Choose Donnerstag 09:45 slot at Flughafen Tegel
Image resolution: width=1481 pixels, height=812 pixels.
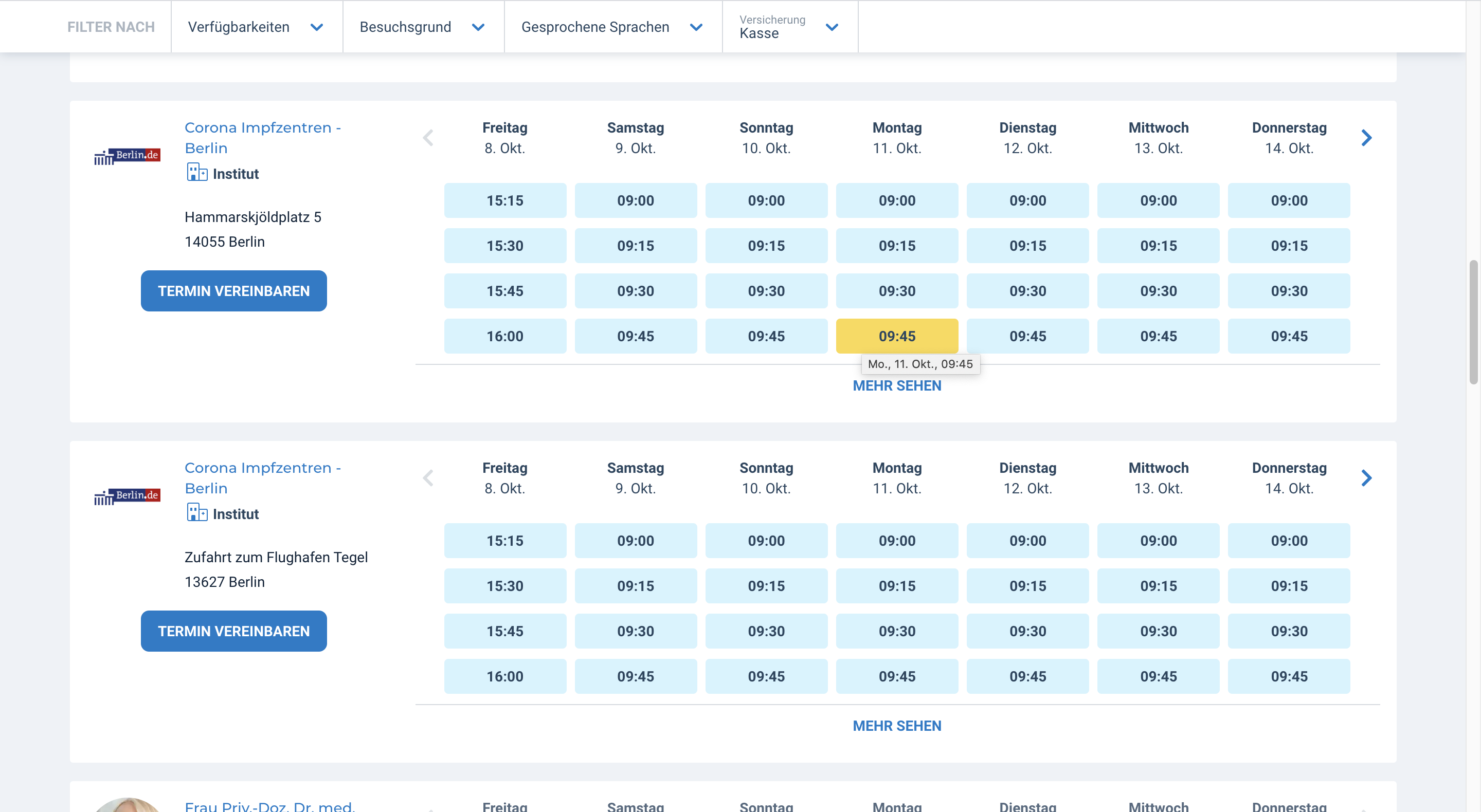click(x=1289, y=676)
